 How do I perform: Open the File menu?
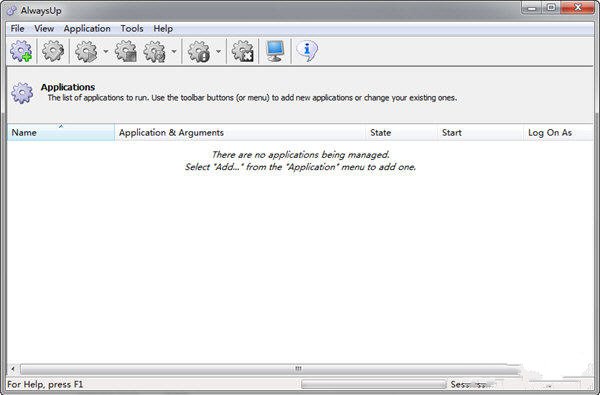click(x=17, y=29)
